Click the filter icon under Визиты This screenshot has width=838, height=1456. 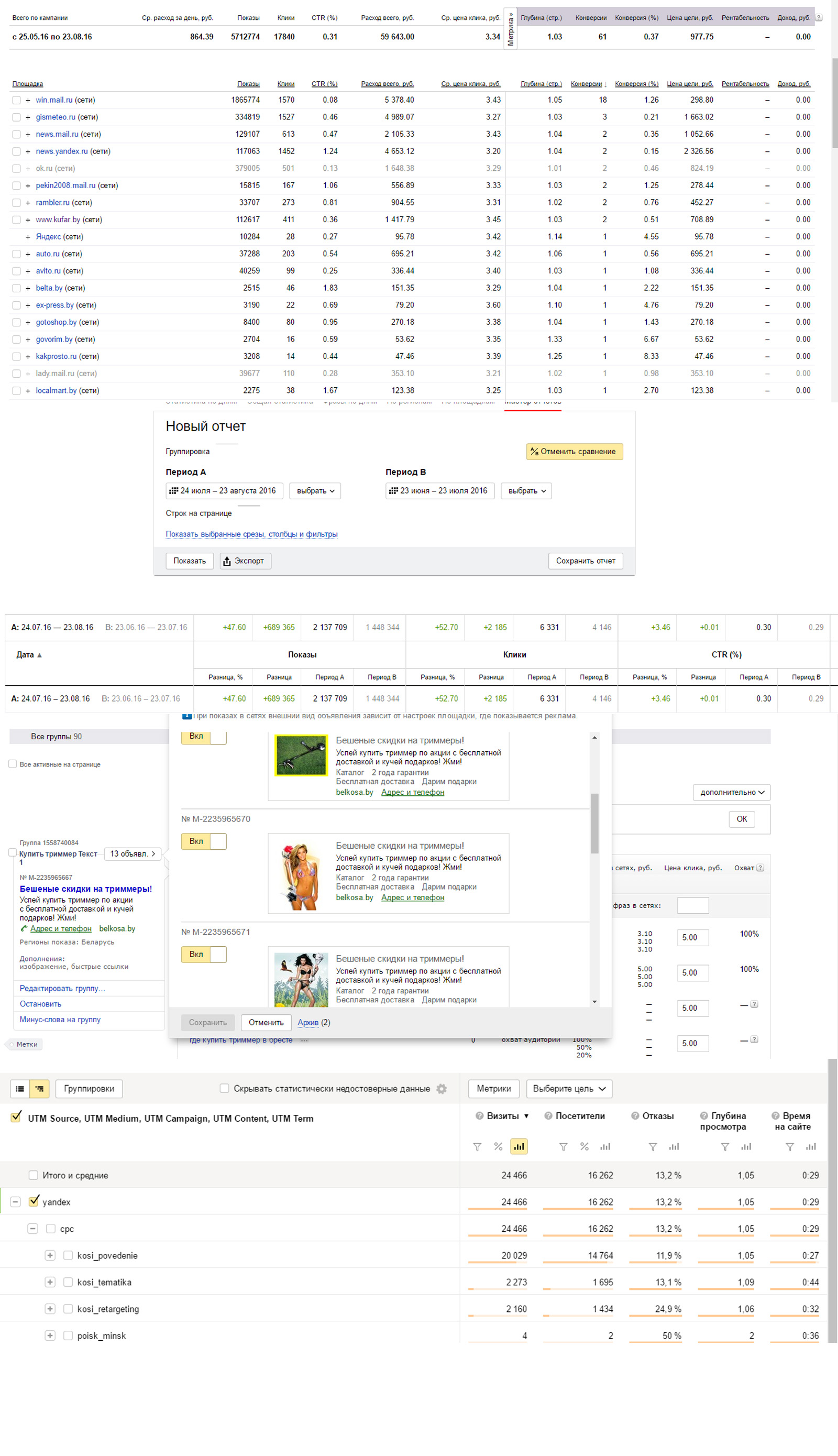[x=477, y=1146]
